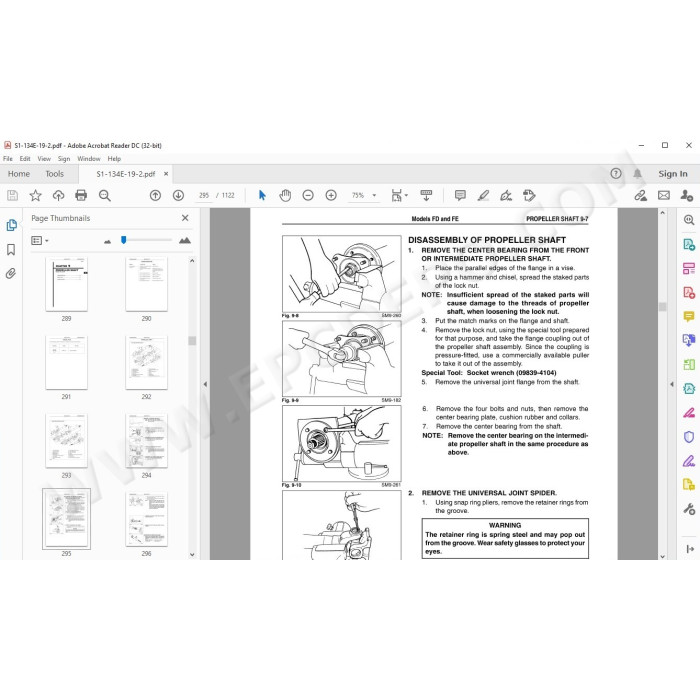Click the stamp tool icon
Screen dimensions: 700x700
point(529,196)
